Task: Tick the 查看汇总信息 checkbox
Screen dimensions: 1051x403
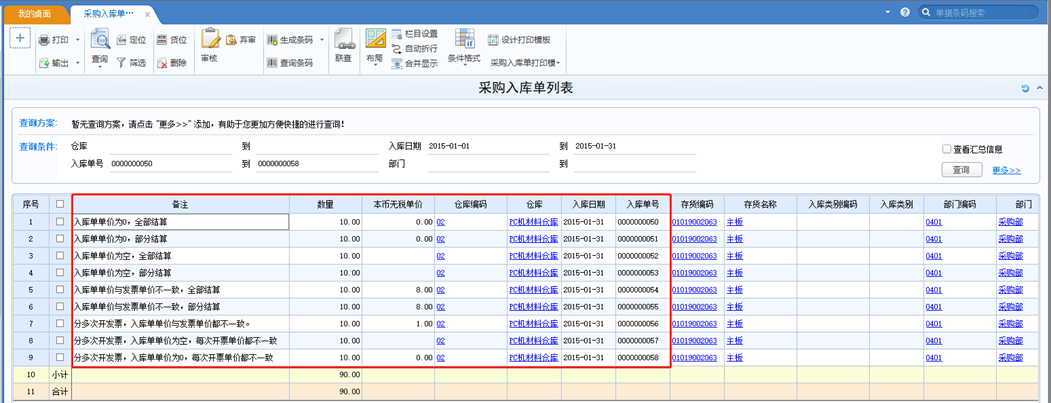Action: [946, 149]
